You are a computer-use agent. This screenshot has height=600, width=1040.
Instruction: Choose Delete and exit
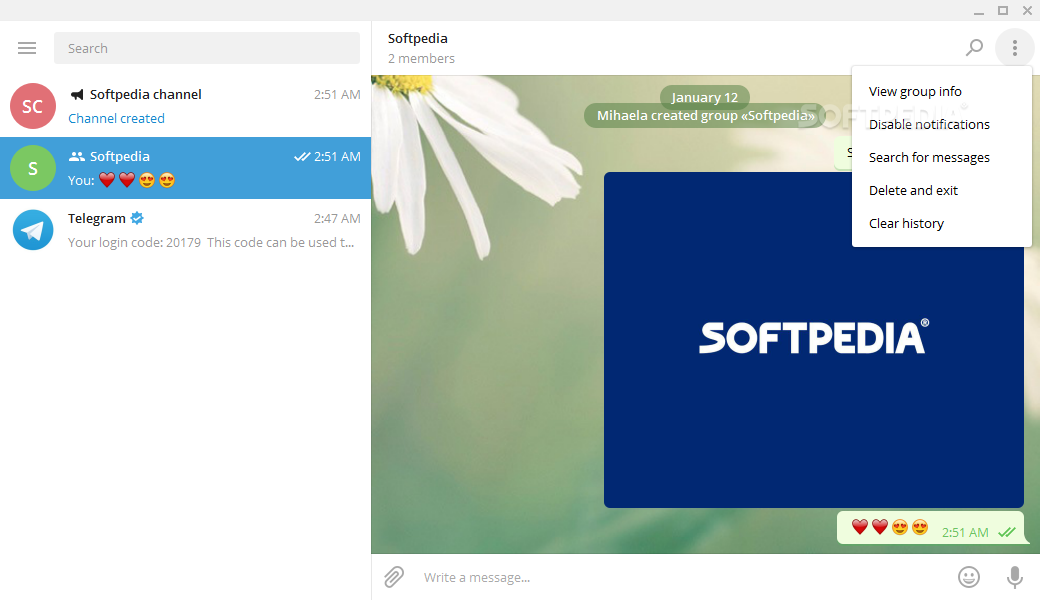941,191
